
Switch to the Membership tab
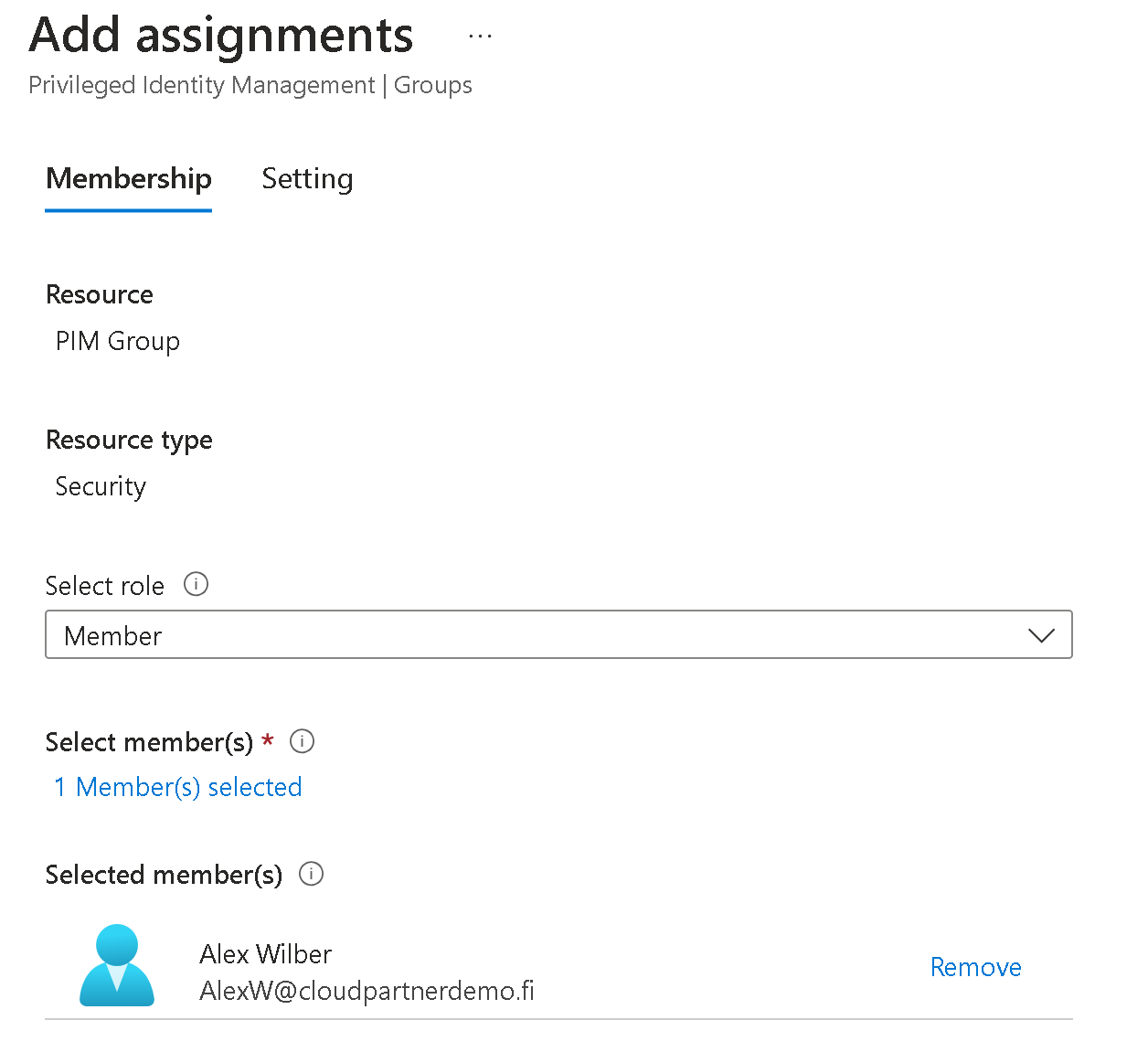point(129,178)
